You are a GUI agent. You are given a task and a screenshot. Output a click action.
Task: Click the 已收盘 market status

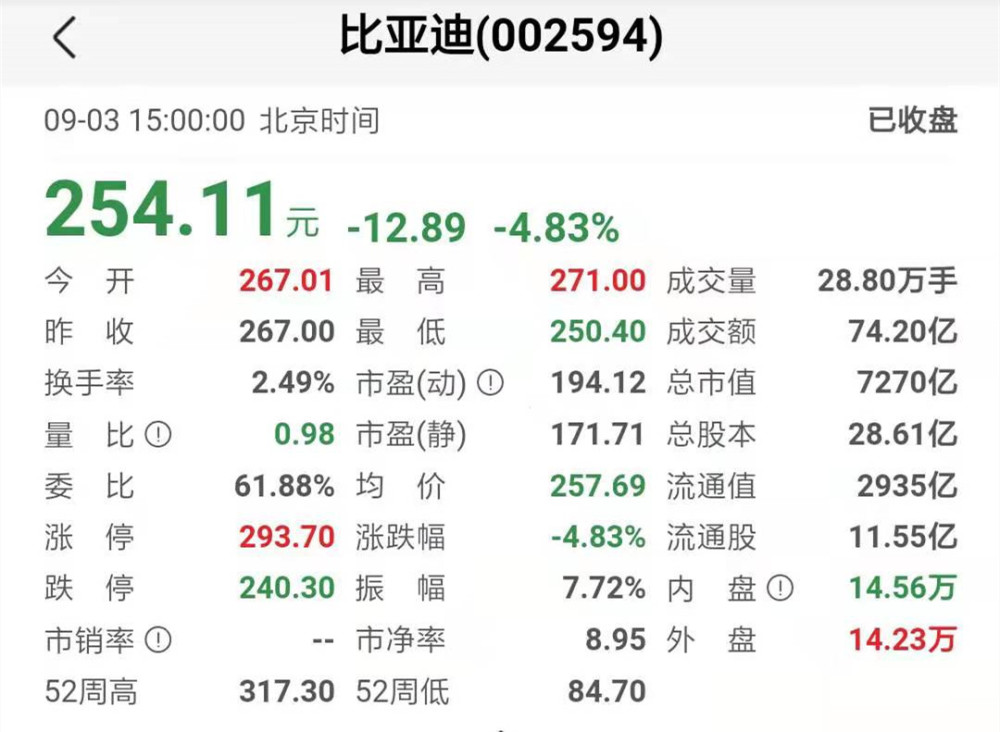913,120
